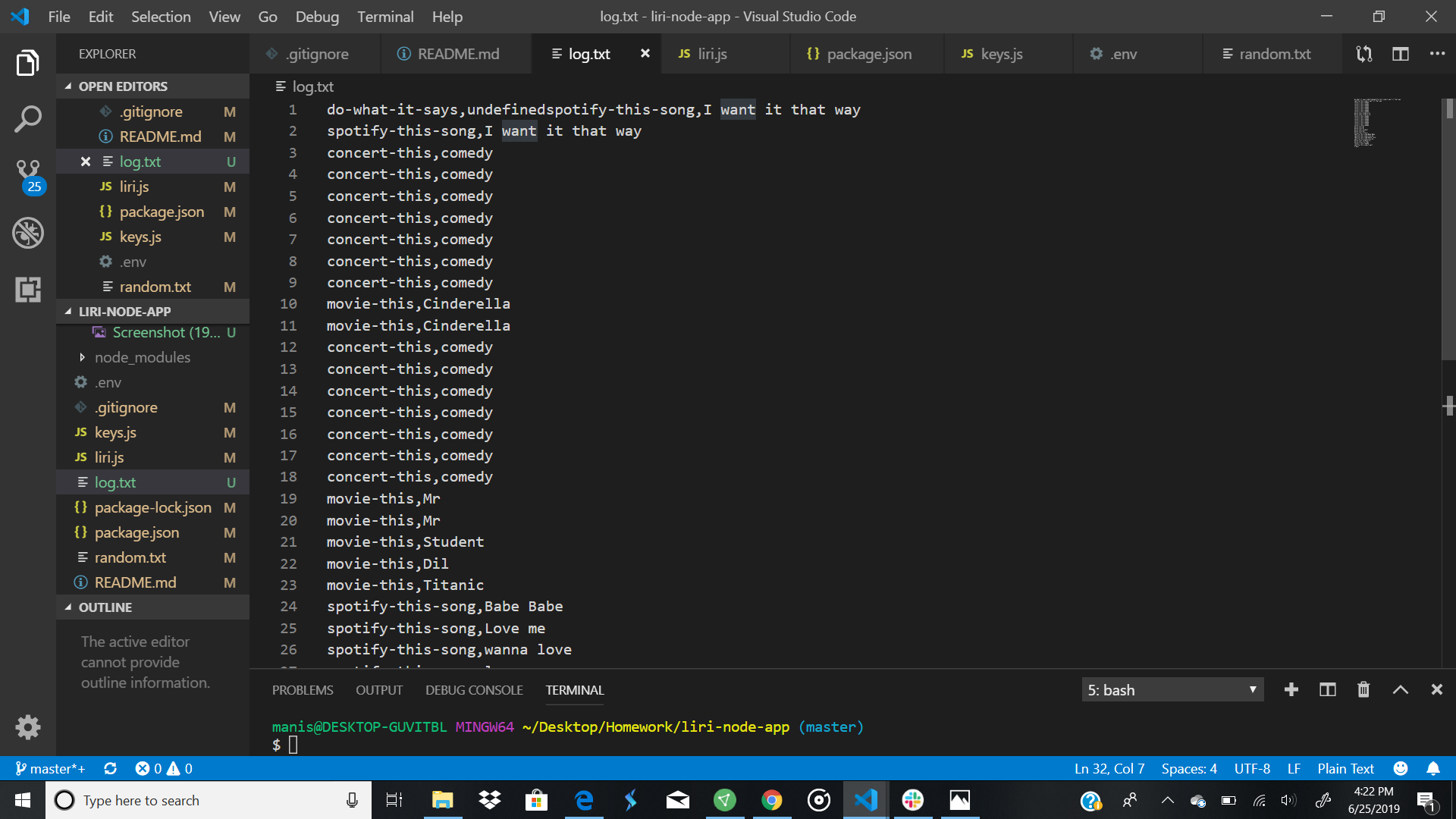
Task: Launch Chrome from the taskbar
Action: coord(771,800)
